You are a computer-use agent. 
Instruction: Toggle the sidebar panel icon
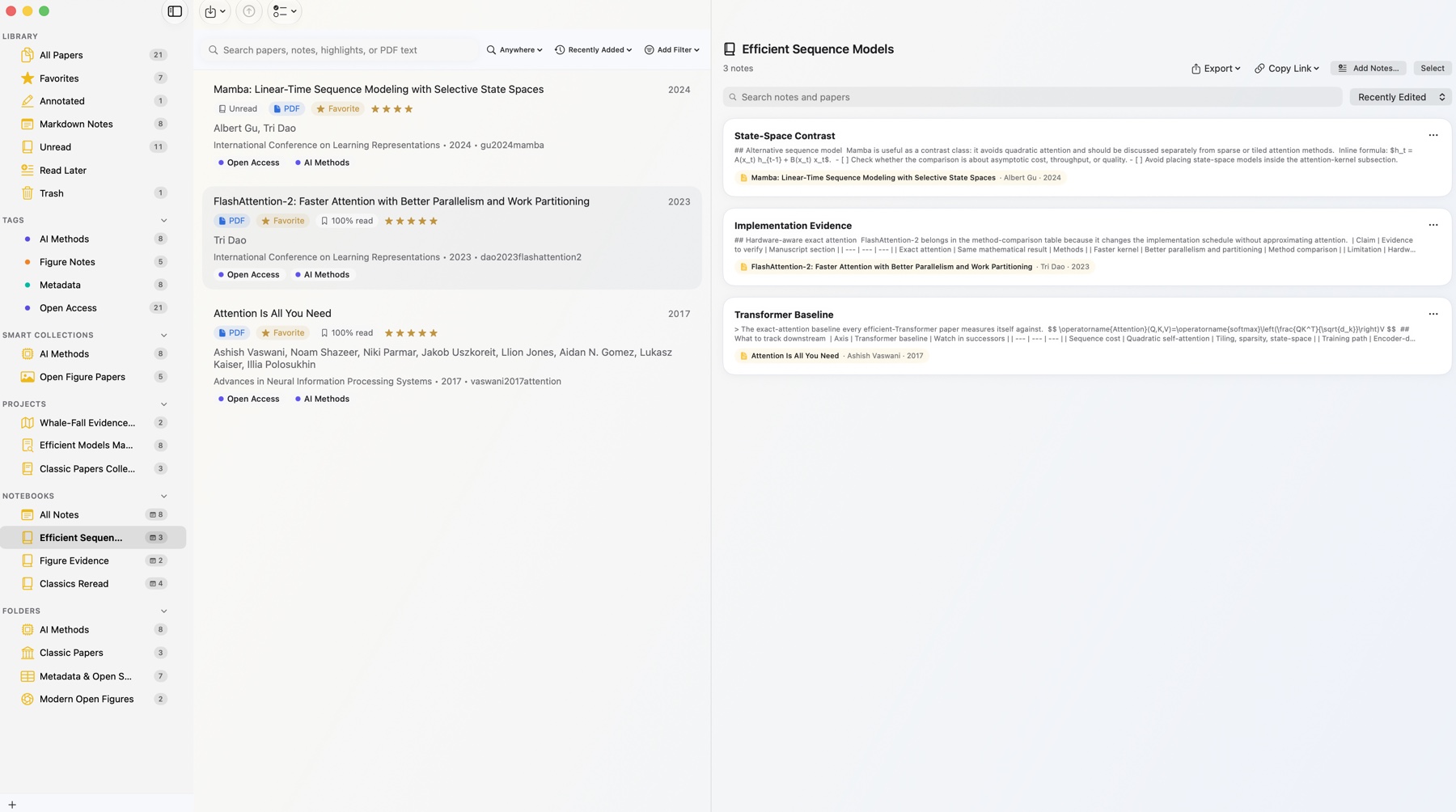pyautogui.click(x=175, y=11)
